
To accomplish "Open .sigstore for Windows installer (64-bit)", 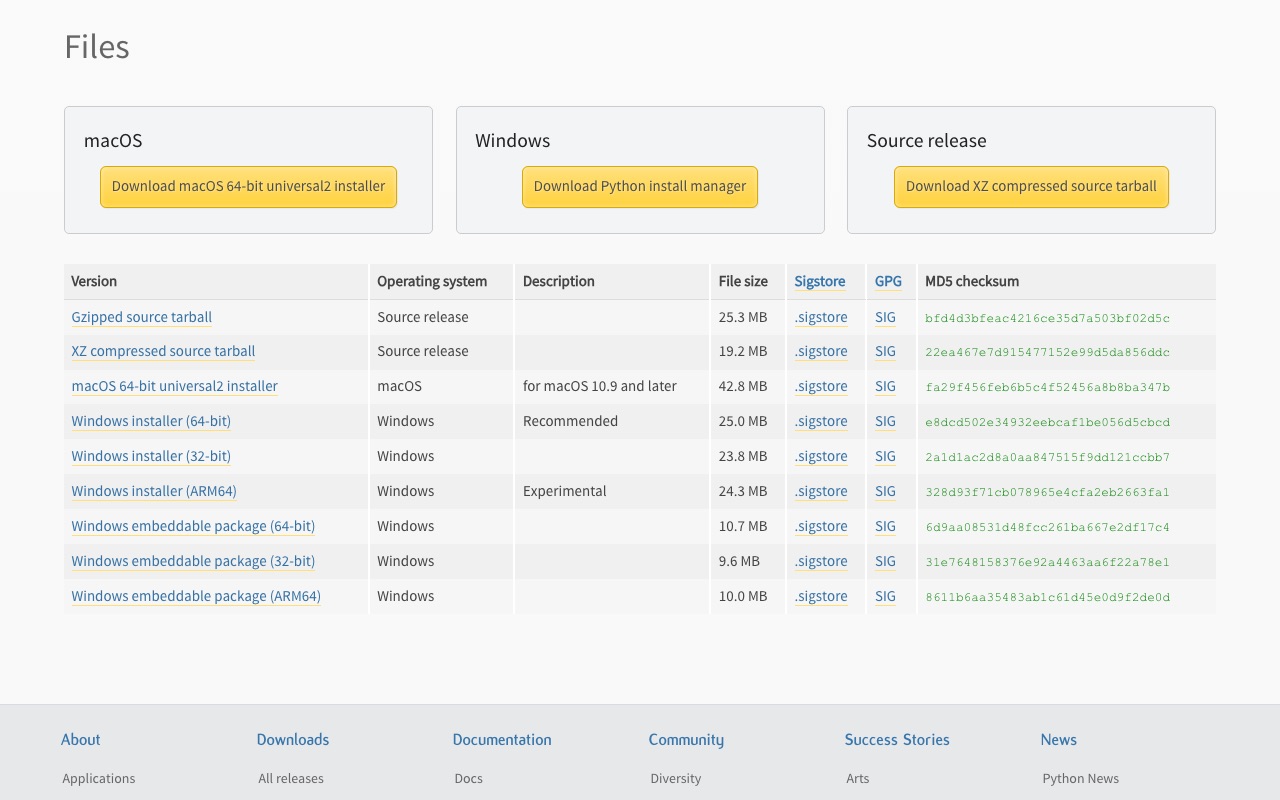I will (x=821, y=421).
